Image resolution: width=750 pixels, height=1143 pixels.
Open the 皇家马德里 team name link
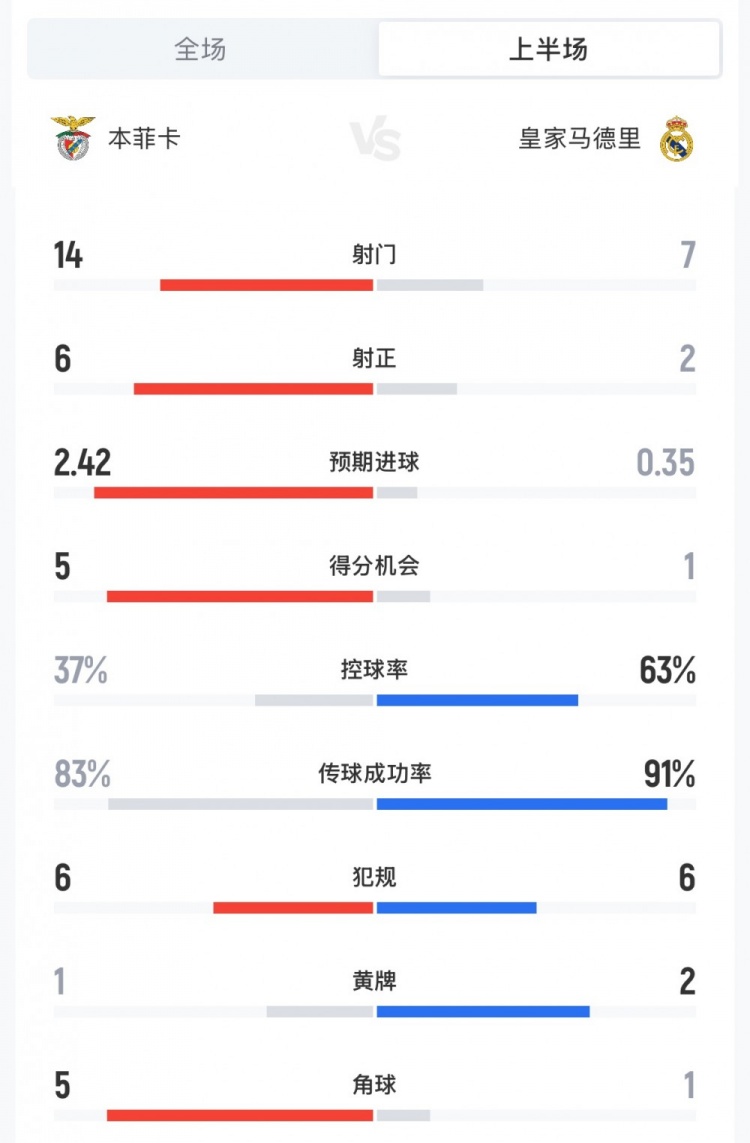coord(579,138)
